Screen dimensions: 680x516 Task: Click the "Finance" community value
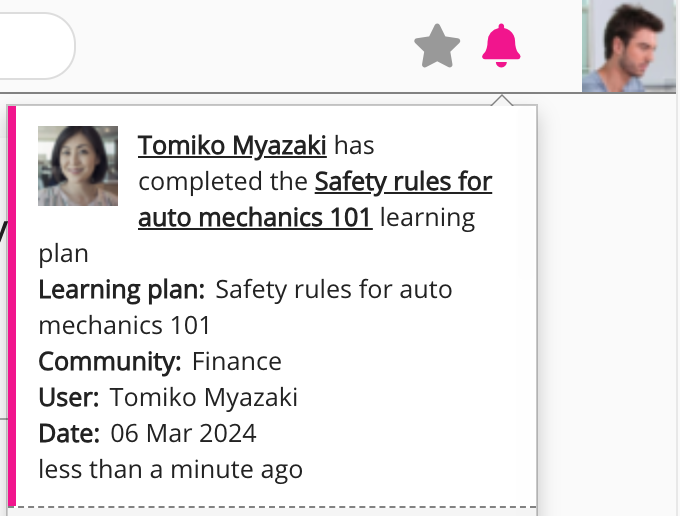coord(237,361)
